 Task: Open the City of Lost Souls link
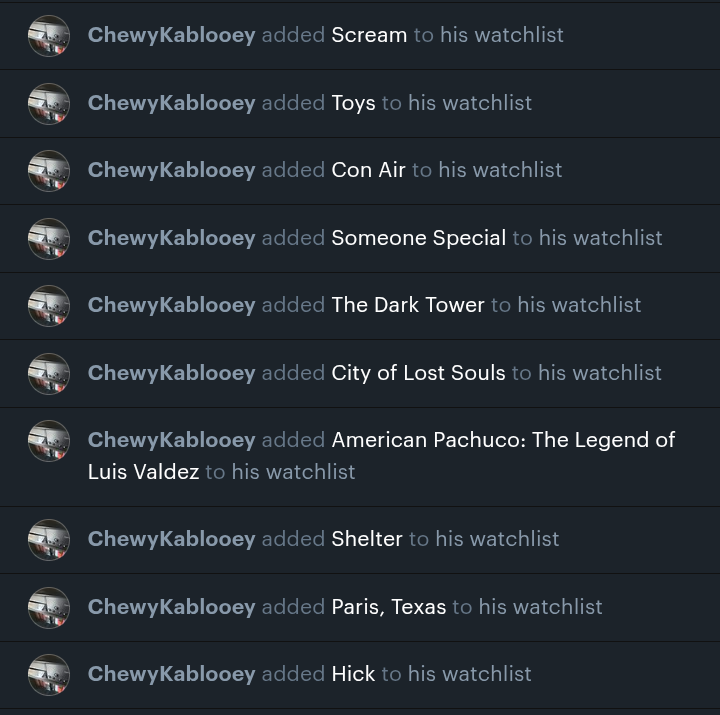(418, 373)
